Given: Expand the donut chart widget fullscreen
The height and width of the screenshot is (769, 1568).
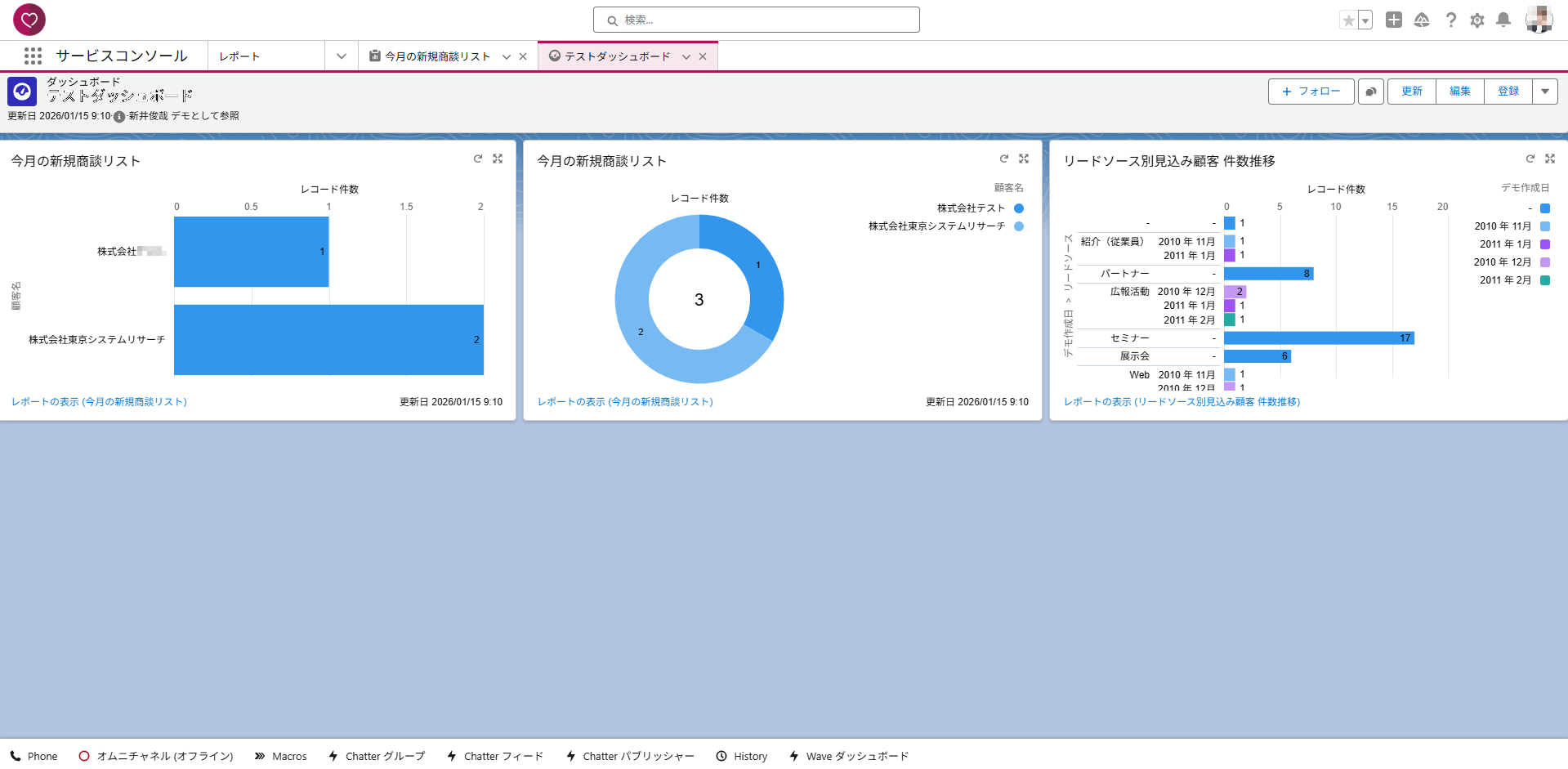Looking at the screenshot, I should [1024, 159].
